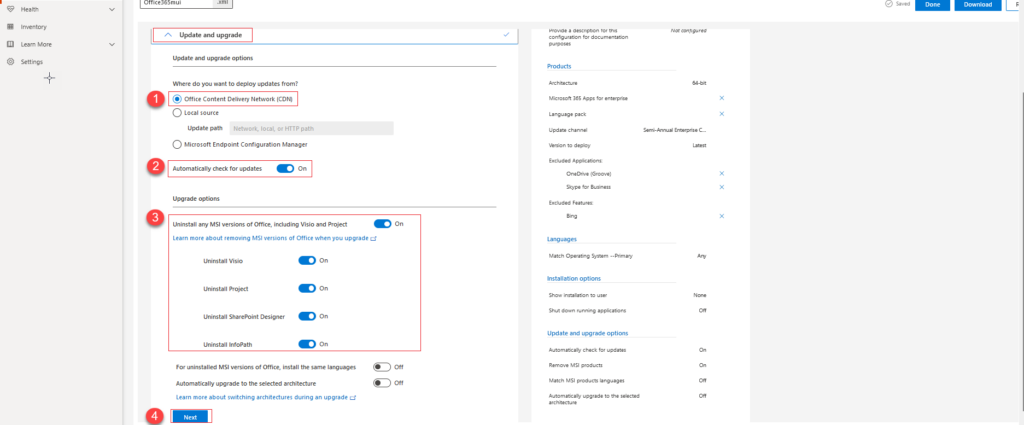Click the Download button
Image resolution: width=1024 pixels, height=425 pixels.
978,5
